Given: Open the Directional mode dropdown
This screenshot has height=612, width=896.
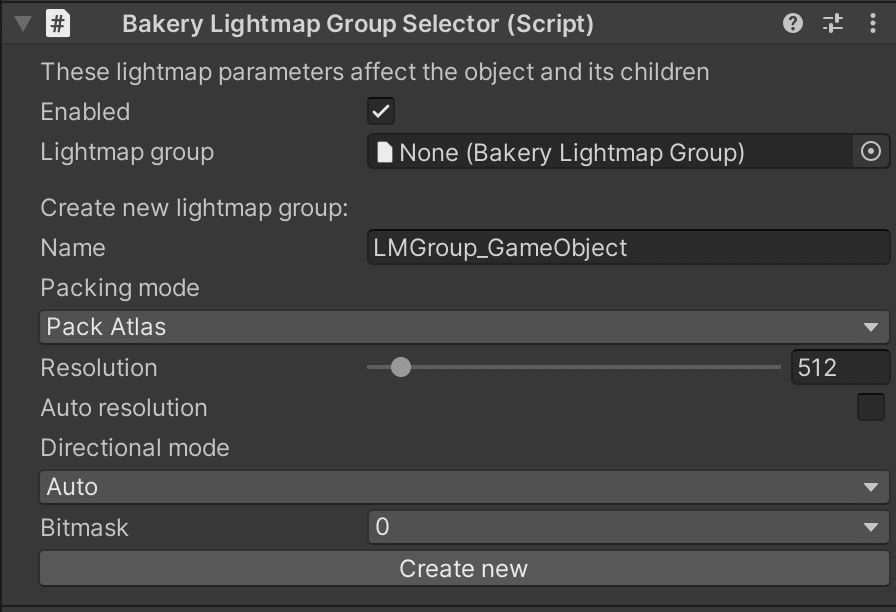Looking at the screenshot, I should [x=462, y=487].
